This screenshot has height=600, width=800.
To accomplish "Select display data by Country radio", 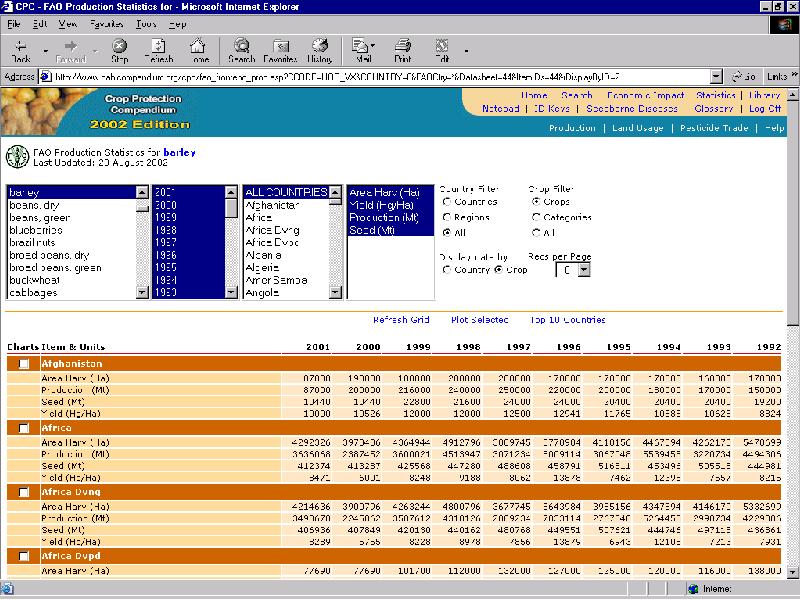I will [447, 269].
